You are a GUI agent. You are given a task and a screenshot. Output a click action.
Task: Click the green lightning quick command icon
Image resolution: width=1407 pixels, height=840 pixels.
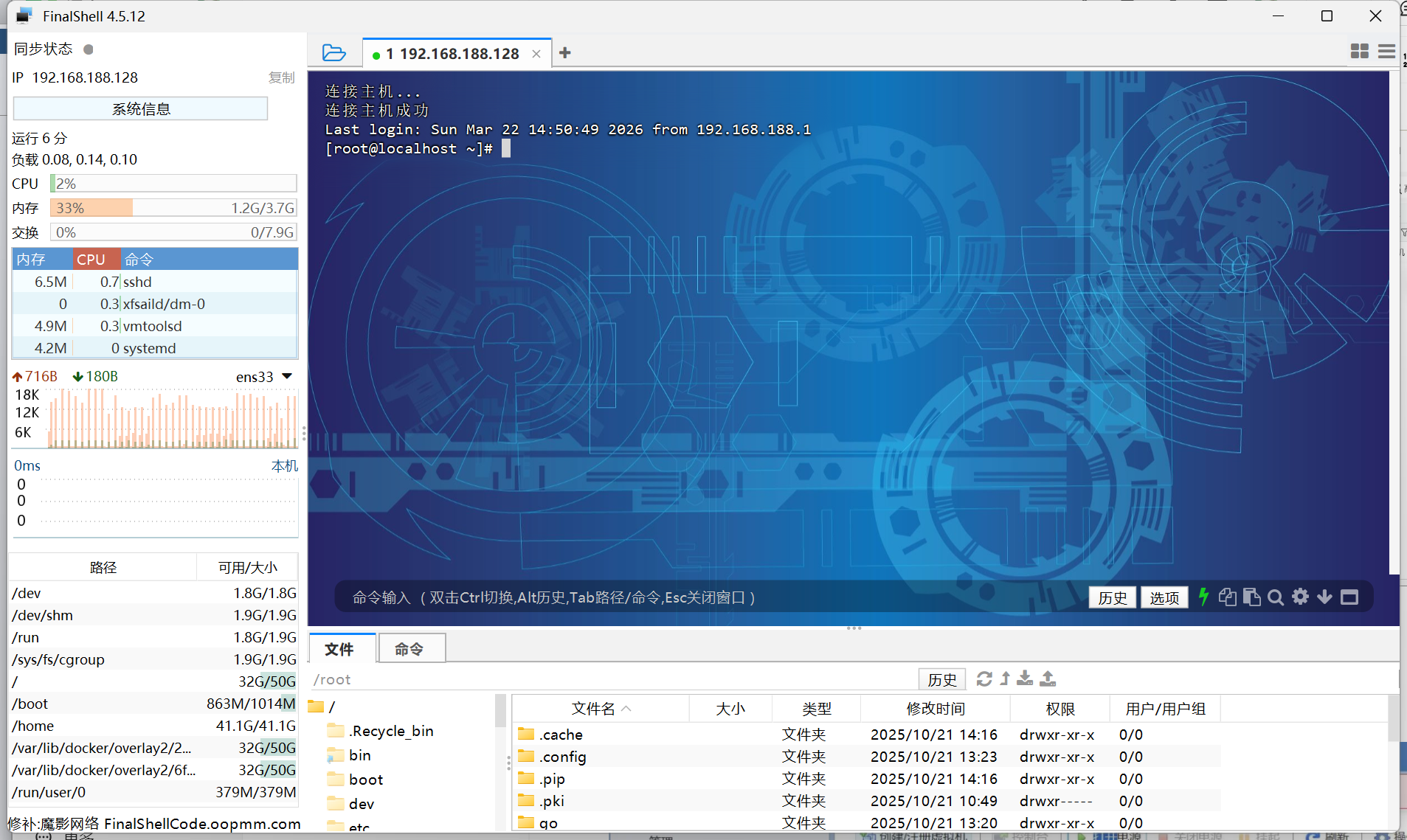click(x=1203, y=597)
